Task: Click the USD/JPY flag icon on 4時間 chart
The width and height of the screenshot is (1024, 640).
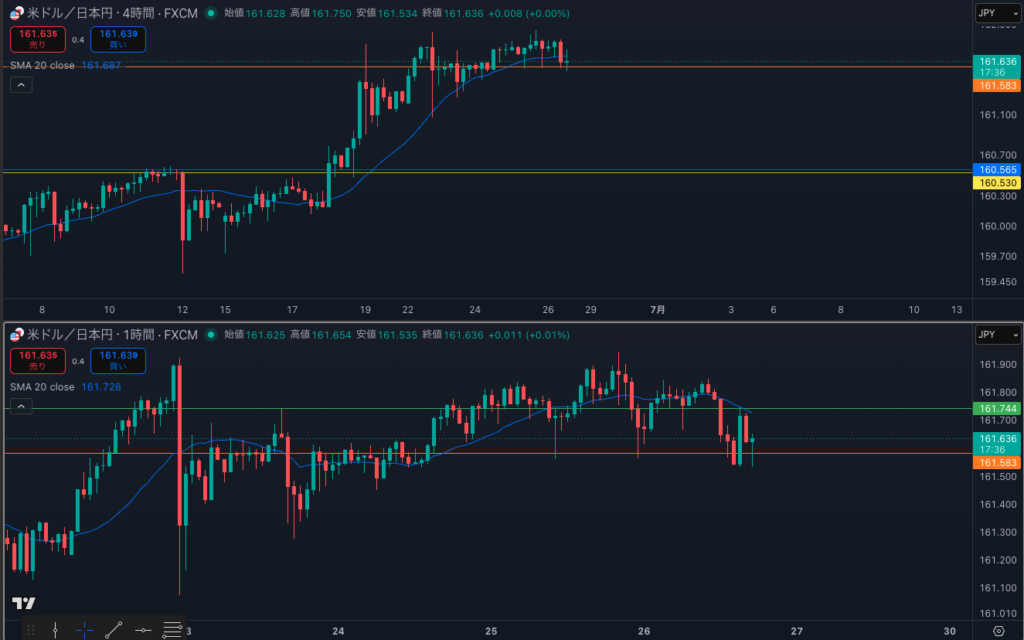Action: (x=16, y=13)
